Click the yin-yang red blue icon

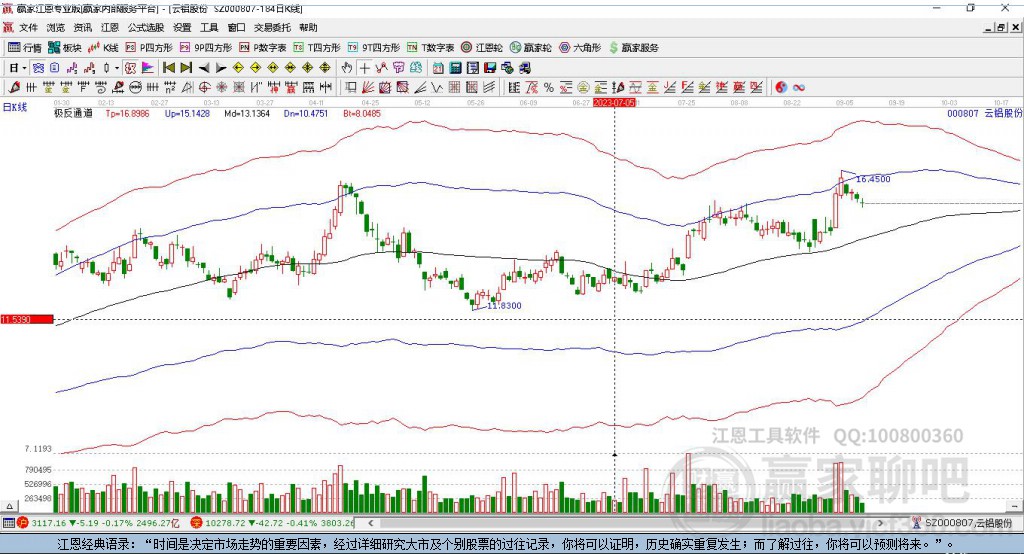click(x=781, y=88)
